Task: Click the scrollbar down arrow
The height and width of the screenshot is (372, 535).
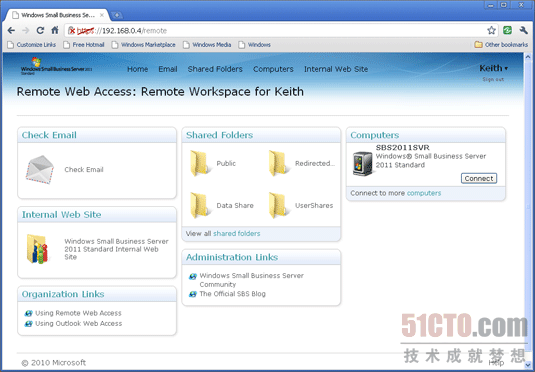Action: click(x=527, y=365)
